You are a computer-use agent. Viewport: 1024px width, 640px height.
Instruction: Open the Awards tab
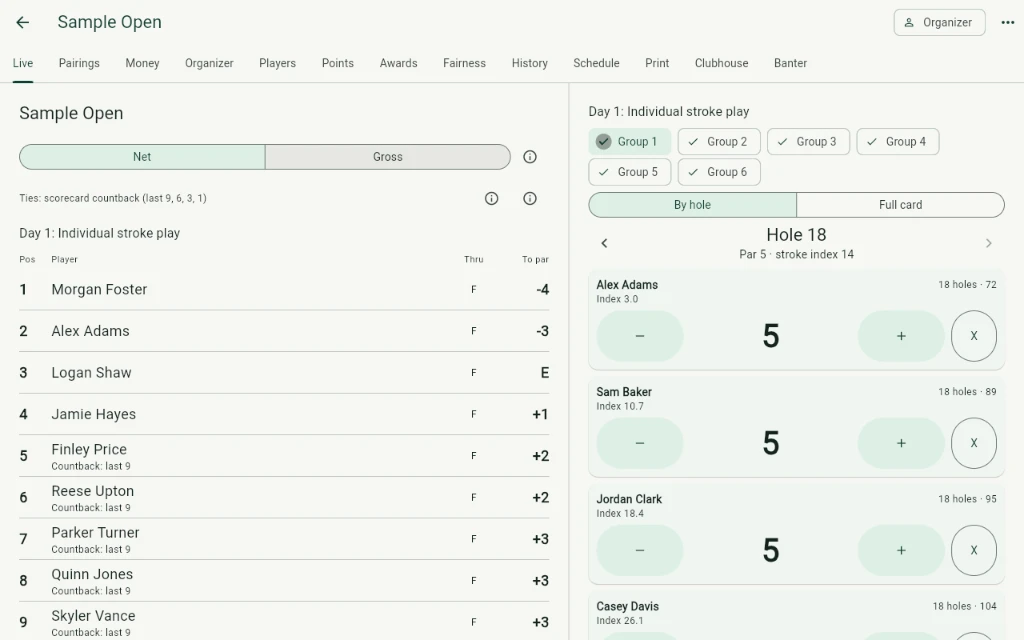tap(398, 63)
